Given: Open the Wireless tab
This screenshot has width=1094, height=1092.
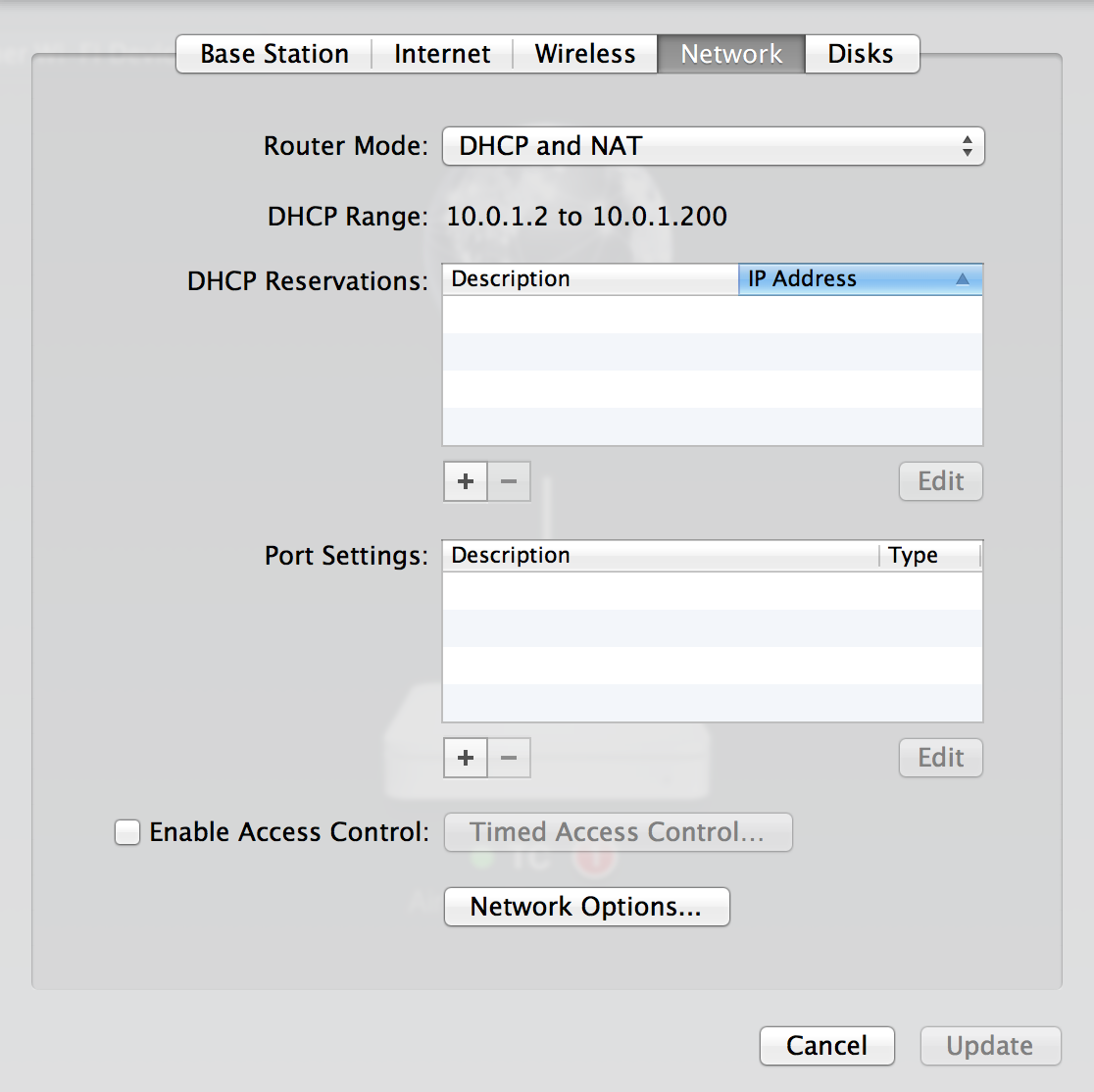Looking at the screenshot, I should [584, 54].
